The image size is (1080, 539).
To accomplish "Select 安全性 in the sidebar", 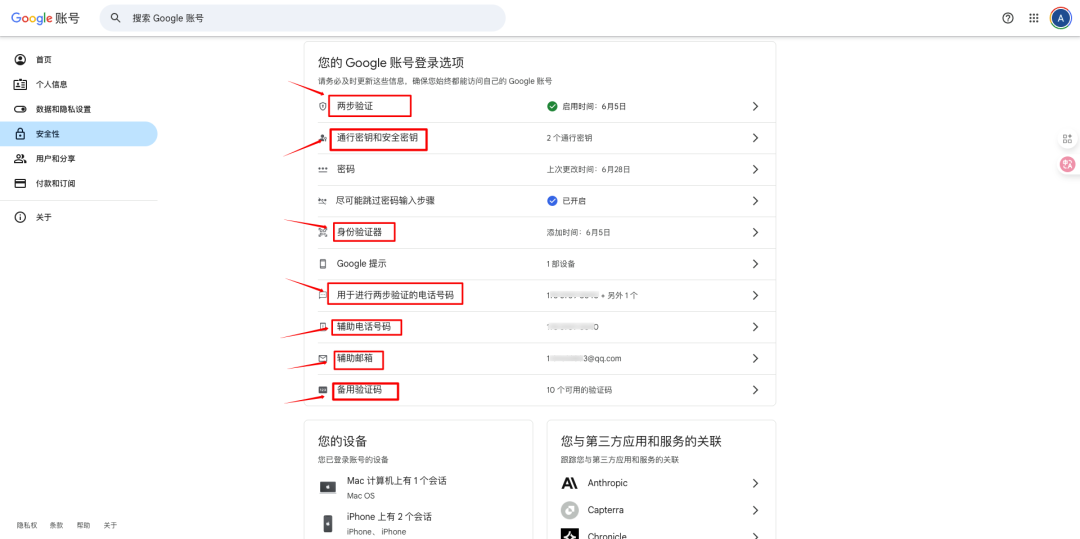I will 79,134.
